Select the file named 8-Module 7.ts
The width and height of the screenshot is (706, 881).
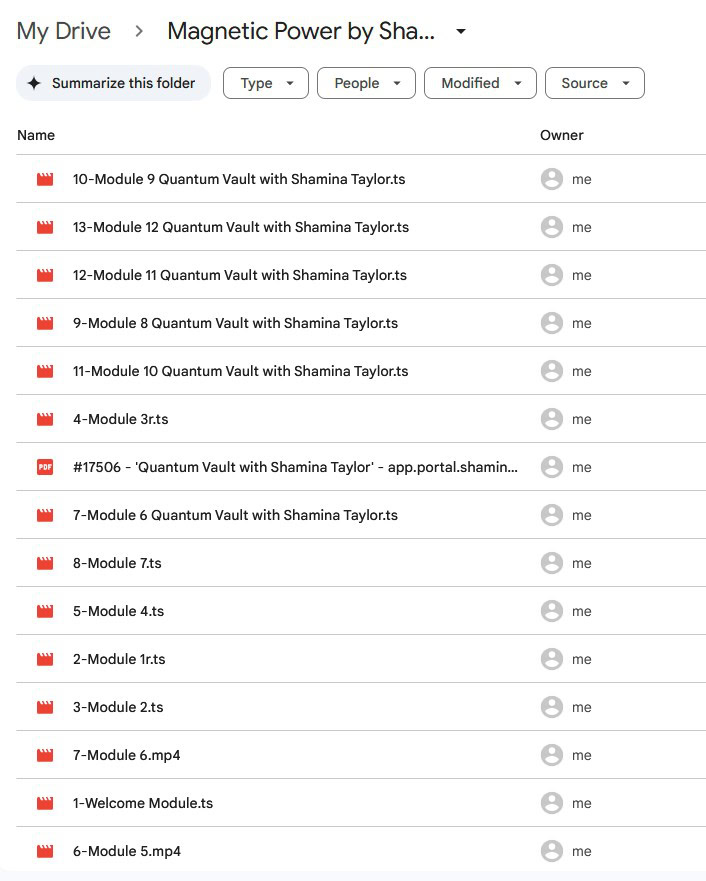click(x=117, y=563)
